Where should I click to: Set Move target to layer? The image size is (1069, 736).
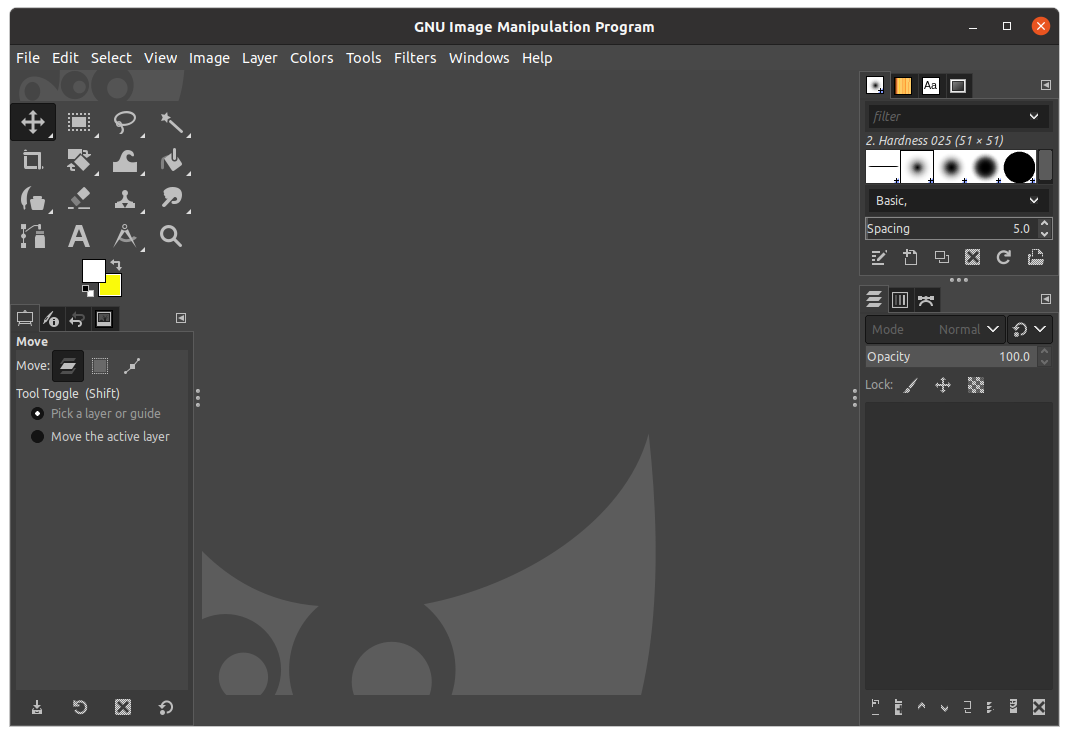[68, 366]
